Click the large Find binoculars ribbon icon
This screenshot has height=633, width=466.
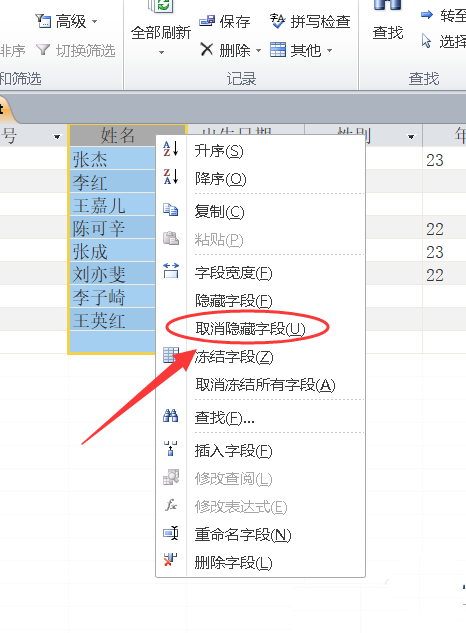click(387, 5)
